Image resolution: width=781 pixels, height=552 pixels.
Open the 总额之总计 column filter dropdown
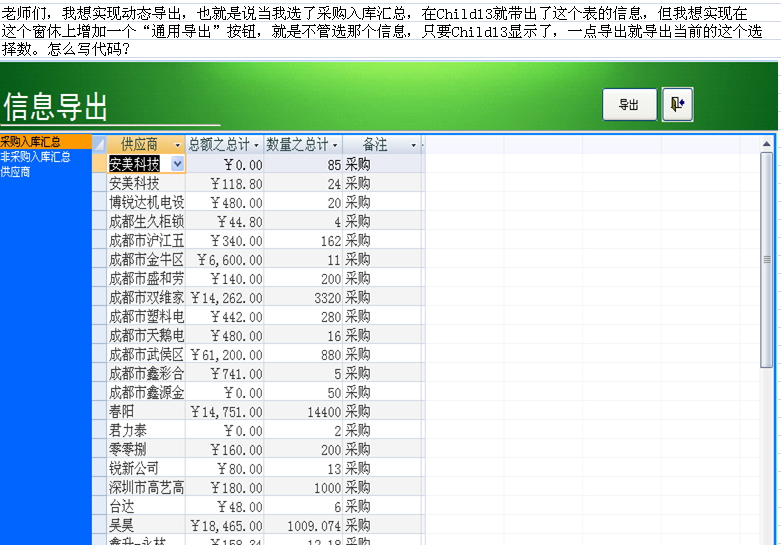pyautogui.click(x=257, y=145)
